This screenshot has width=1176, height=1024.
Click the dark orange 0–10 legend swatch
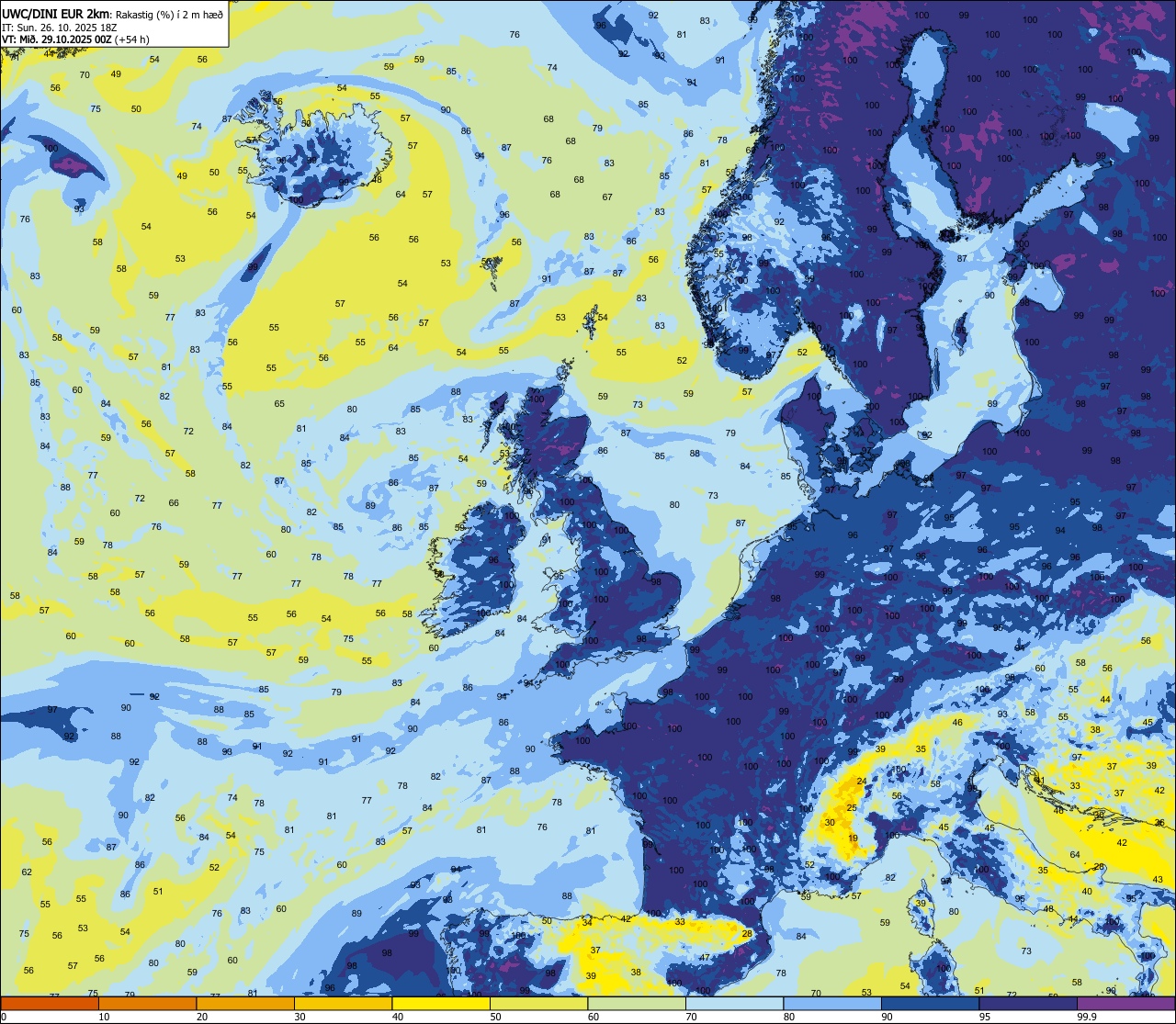pos(50,1003)
